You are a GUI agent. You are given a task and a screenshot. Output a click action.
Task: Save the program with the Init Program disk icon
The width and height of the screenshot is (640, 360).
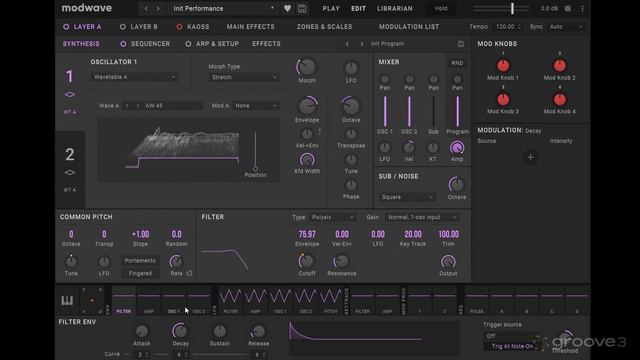pyautogui.click(x=461, y=44)
